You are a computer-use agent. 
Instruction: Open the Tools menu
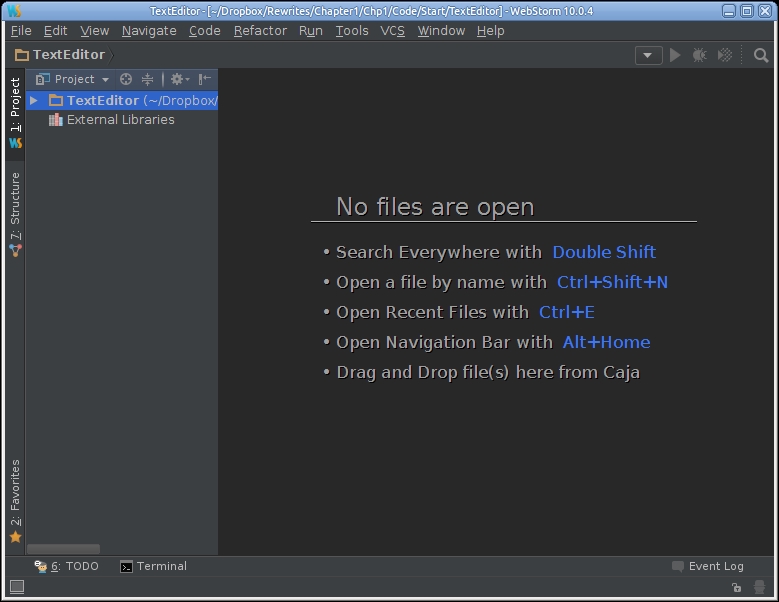click(352, 31)
